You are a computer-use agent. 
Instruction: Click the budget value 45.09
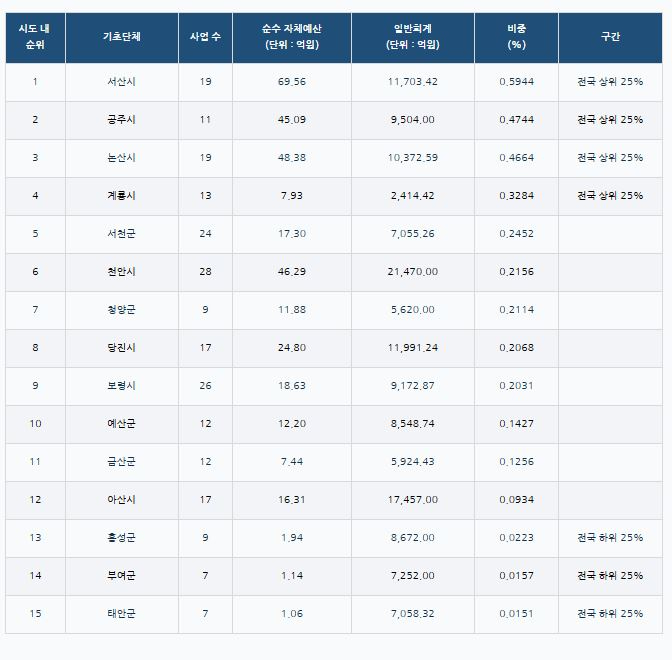coord(292,120)
